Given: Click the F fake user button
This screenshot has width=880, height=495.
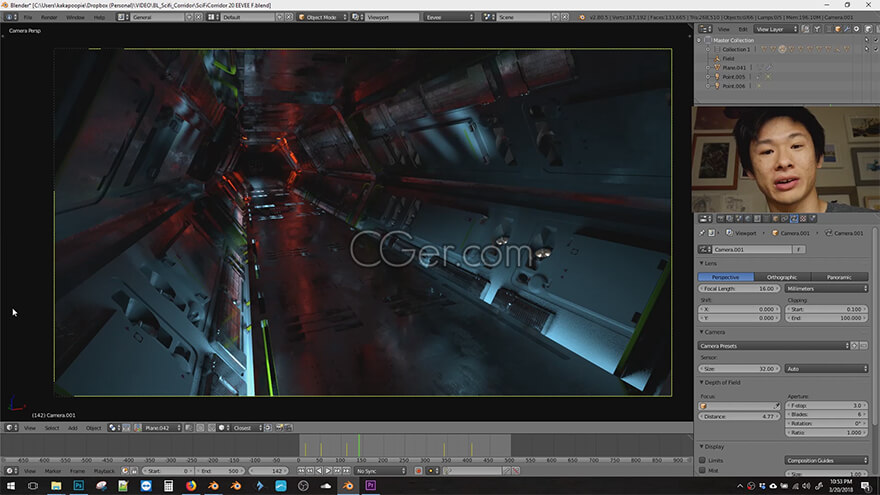Looking at the screenshot, I should [x=799, y=249].
